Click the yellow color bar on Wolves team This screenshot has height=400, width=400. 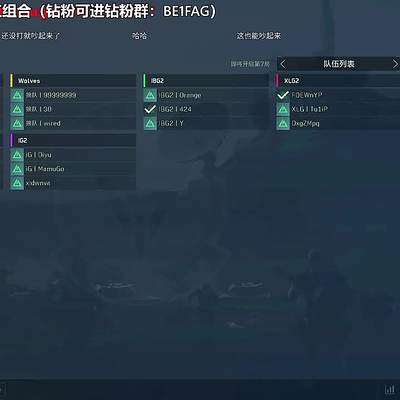coord(11,81)
